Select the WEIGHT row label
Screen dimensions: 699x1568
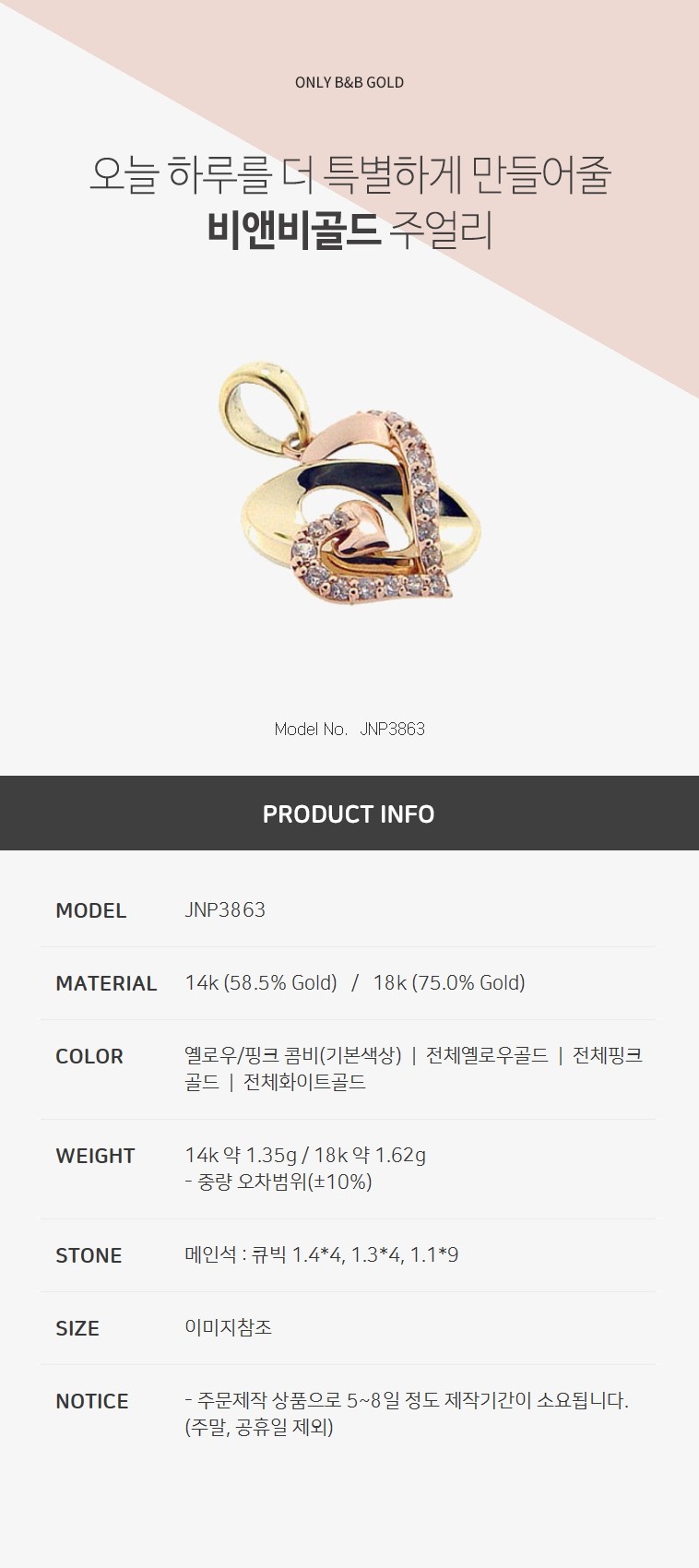95,1156
